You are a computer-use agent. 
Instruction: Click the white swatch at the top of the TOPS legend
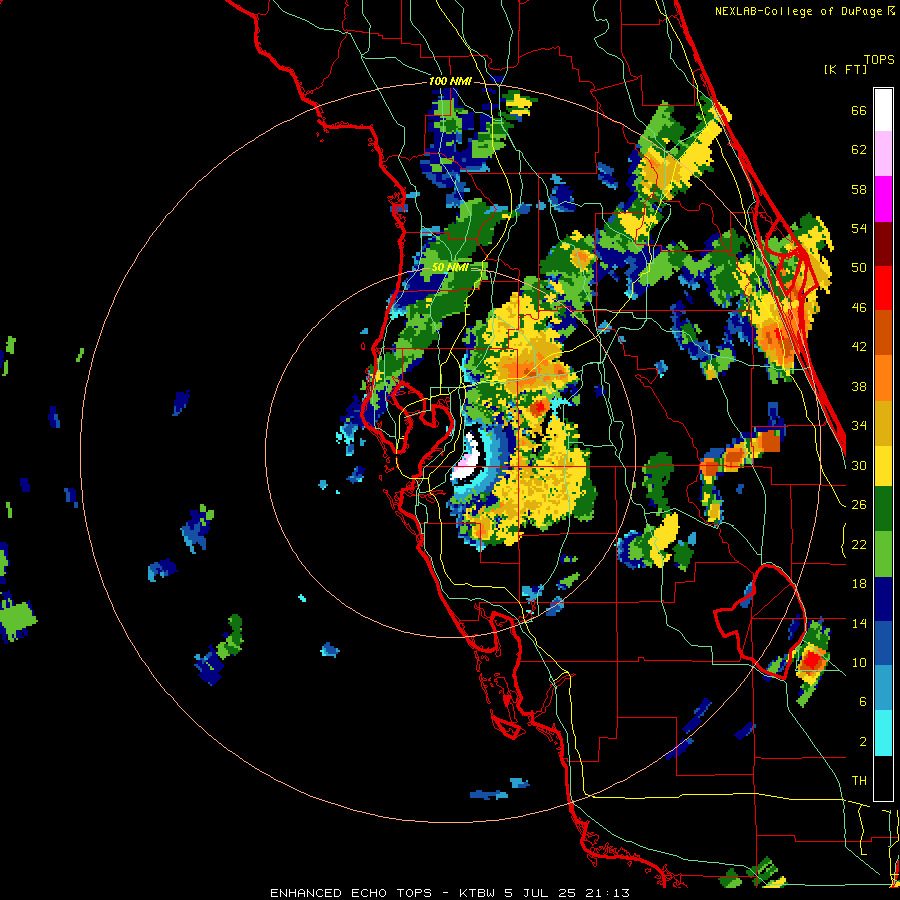coord(883,110)
